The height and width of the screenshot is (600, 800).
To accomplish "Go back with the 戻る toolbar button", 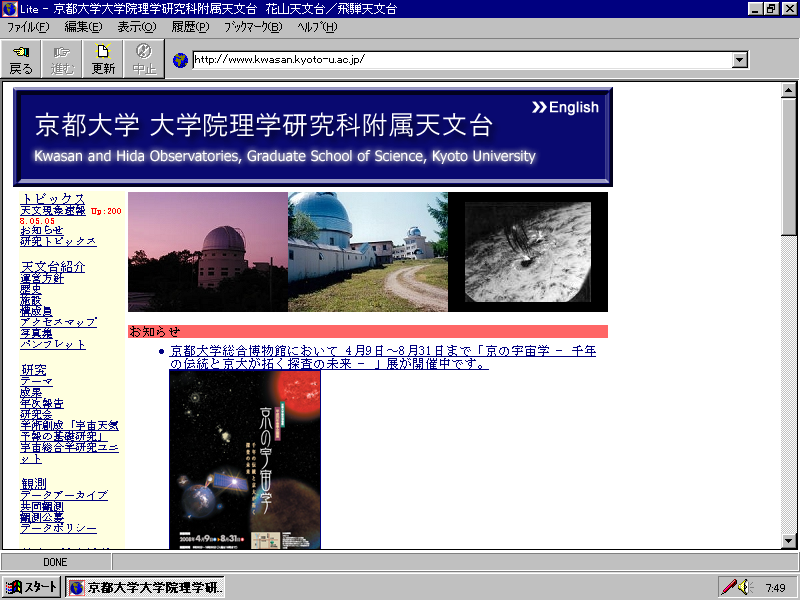I will 21,59.
